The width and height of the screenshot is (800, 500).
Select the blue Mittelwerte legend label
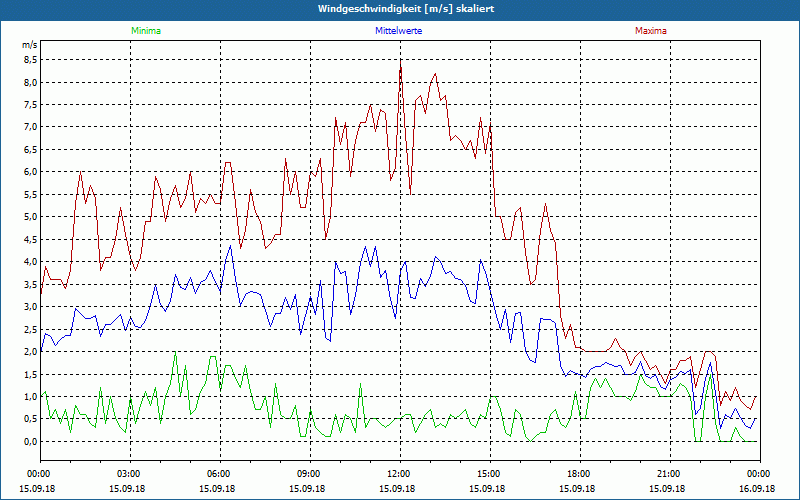398,31
